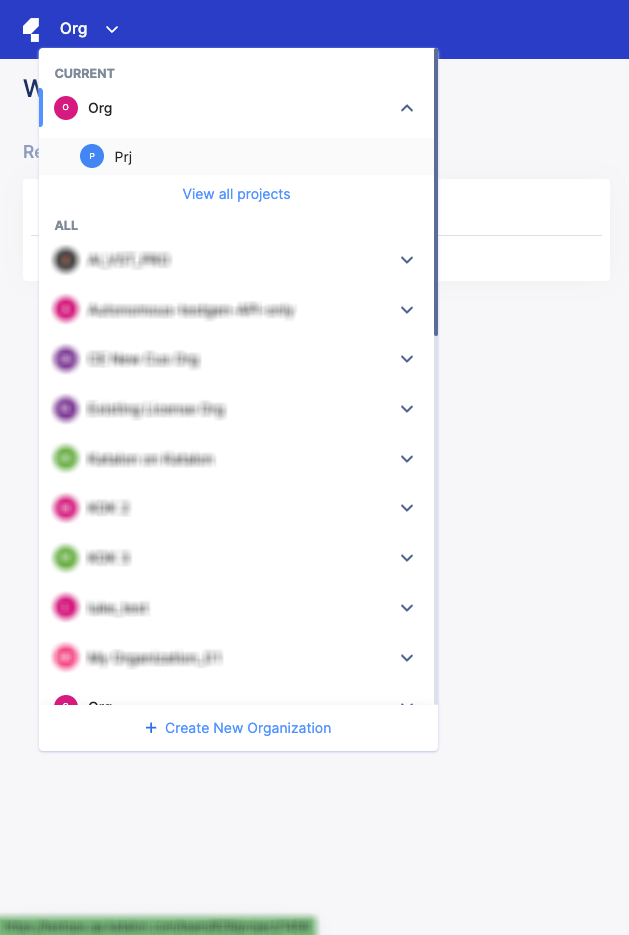
Task: Expand the first organization under ALL
Action: pos(406,260)
